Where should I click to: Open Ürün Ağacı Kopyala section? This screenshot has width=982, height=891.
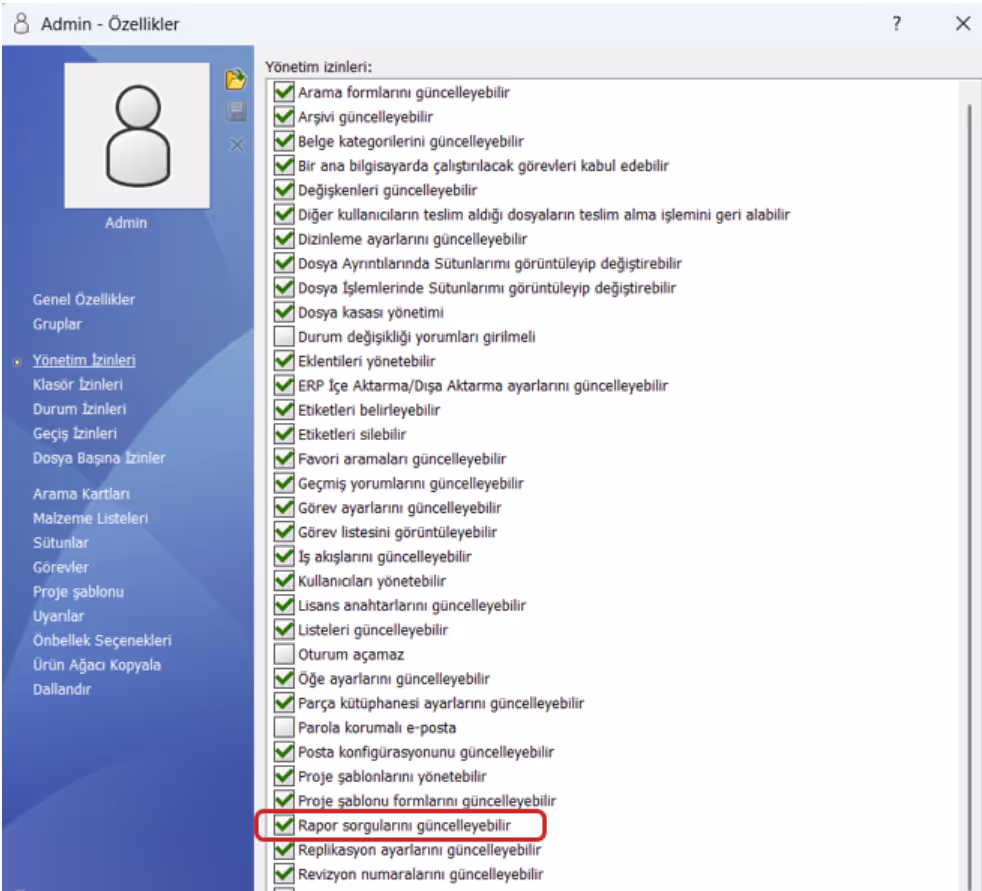[x=96, y=665]
